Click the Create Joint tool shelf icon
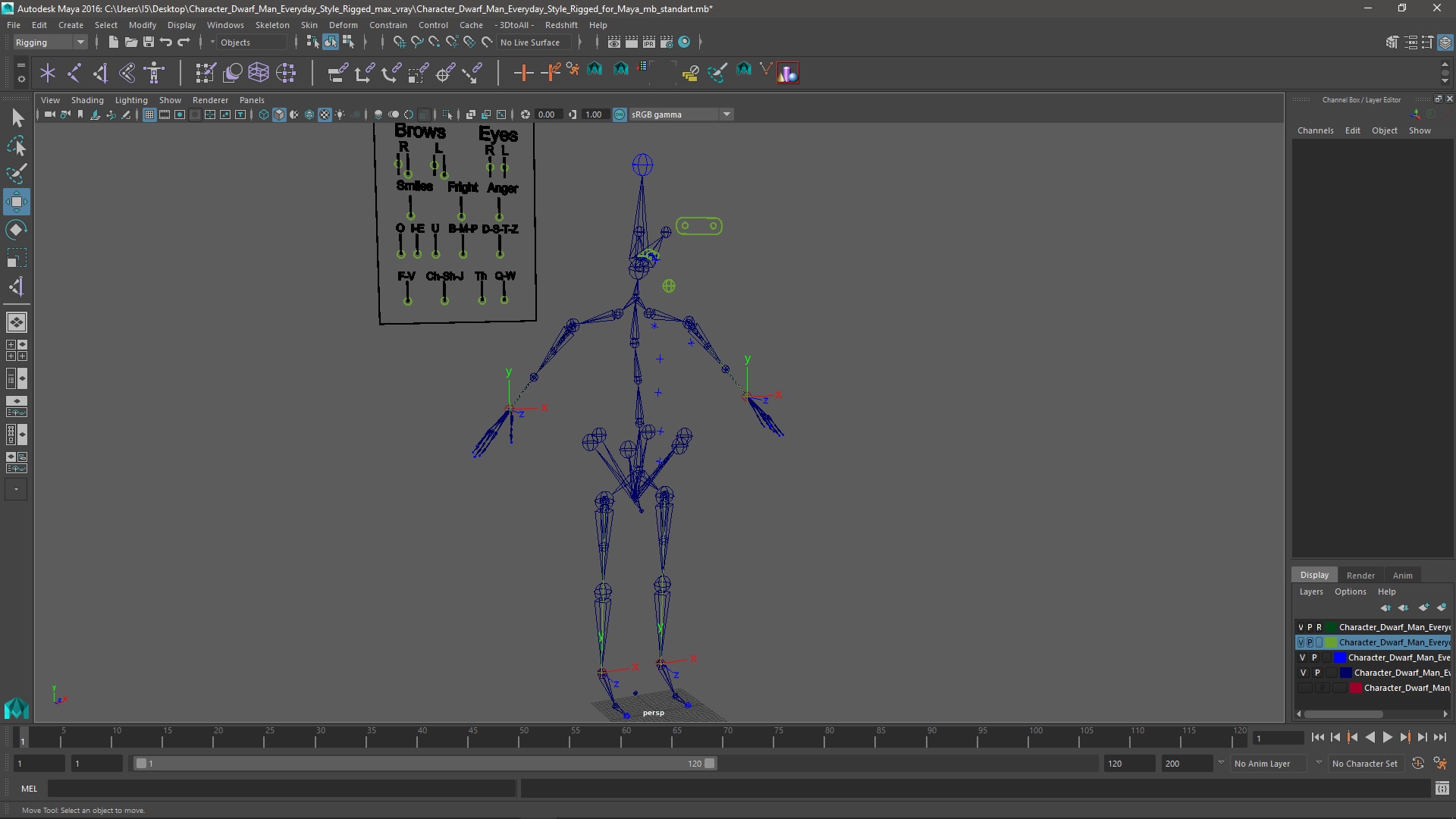Image resolution: width=1456 pixels, height=819 pixels. pyautogui.click(x=74, y=73)
